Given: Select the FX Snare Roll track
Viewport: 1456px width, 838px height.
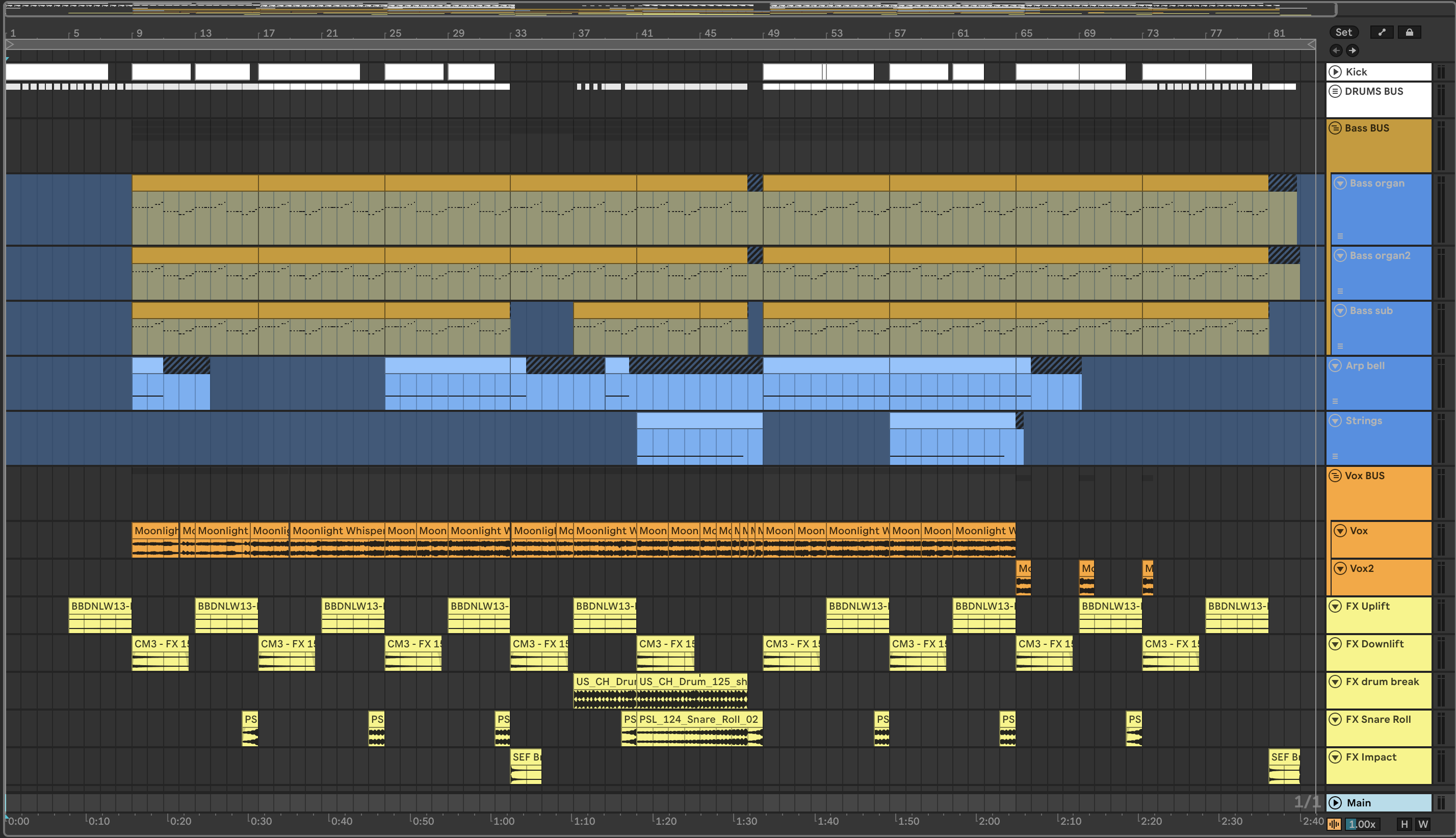Looking at the screenshot, I should [1379, 719].
